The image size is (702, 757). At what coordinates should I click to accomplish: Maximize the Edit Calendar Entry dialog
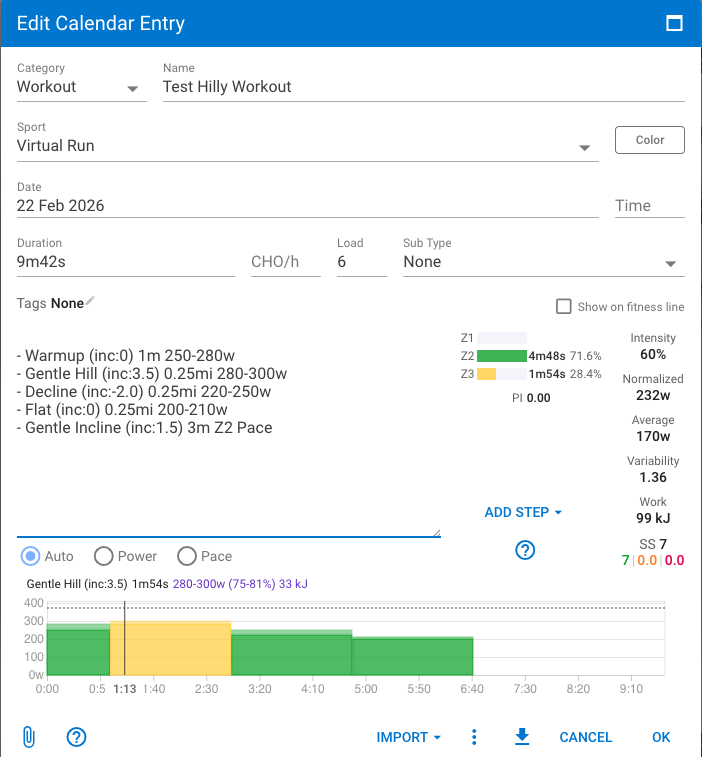(x=674, y=23)
